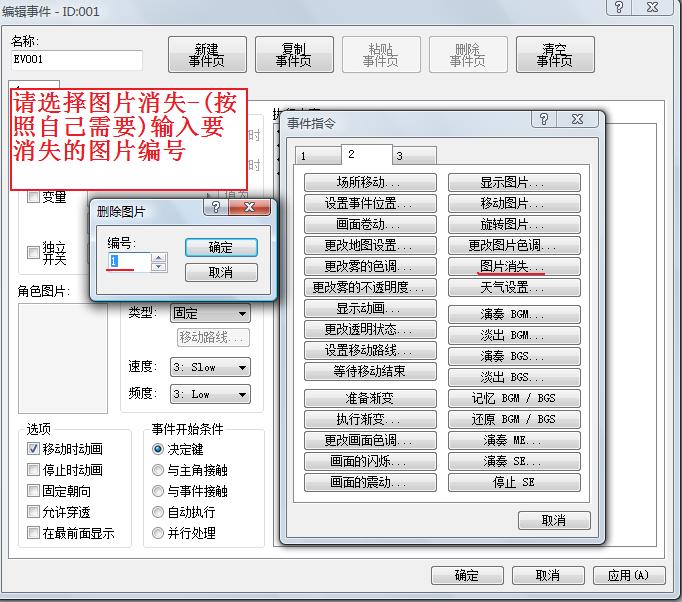
Task: Close the 删除图片 dialog
Action: (249, 207)
